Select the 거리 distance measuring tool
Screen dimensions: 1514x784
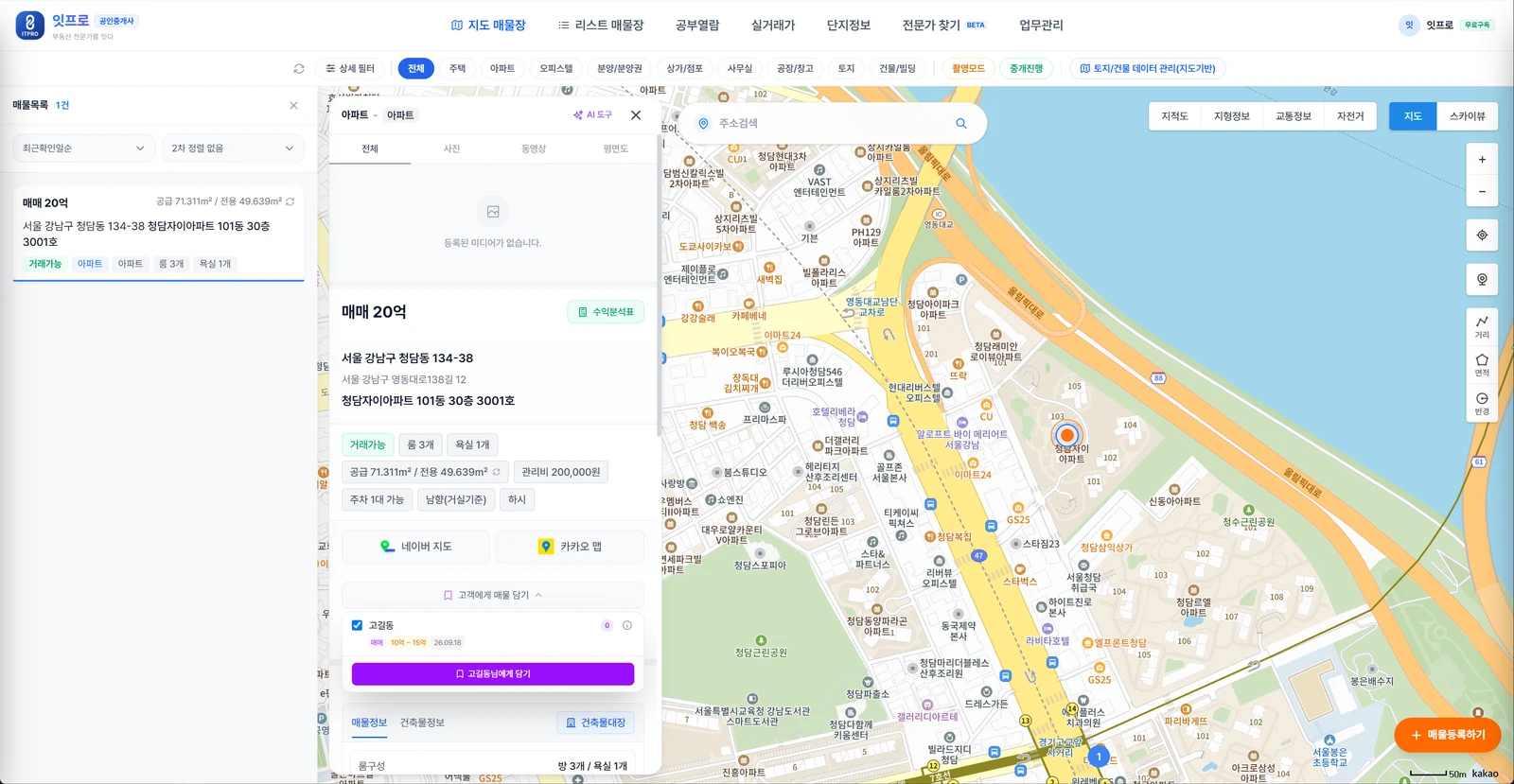click(1482, 326)
